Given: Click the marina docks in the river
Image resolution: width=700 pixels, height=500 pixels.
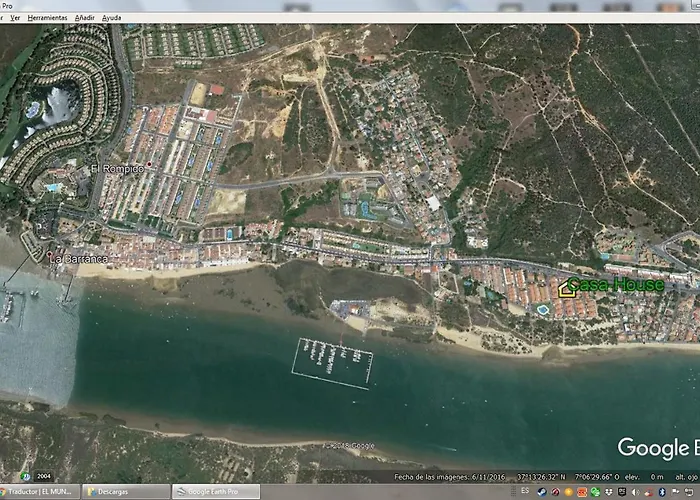Looking at the screenshot, I should point(332,362).
